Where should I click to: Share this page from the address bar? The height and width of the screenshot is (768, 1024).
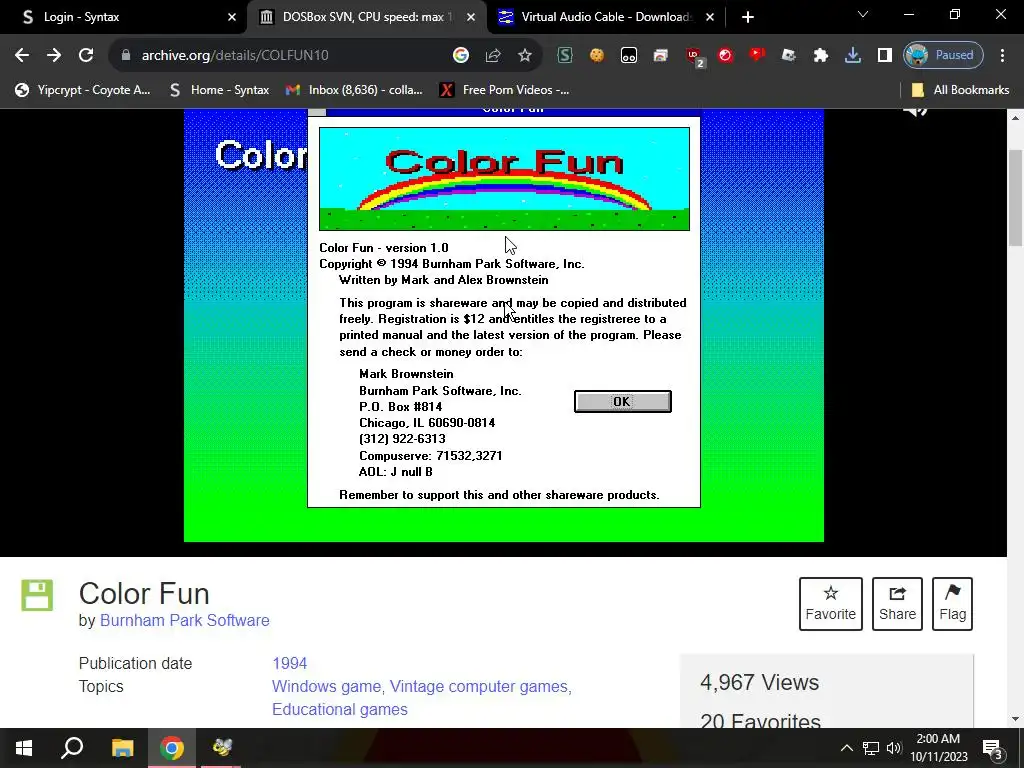tap(493, 56)
